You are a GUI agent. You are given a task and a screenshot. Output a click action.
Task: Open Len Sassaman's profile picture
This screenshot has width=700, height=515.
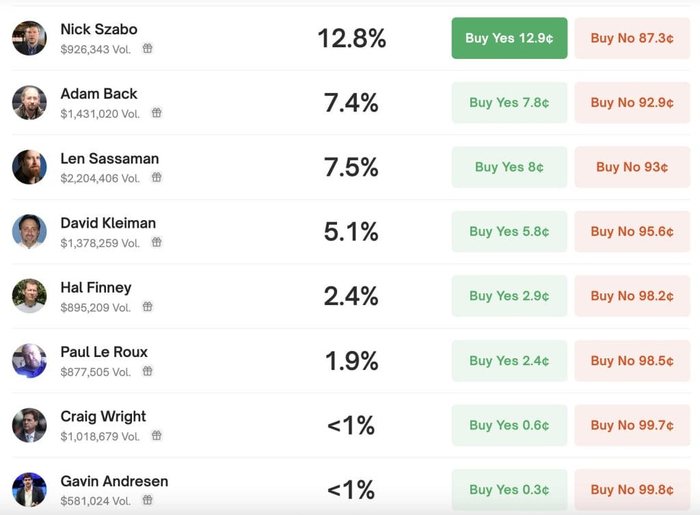coord(29,167)
